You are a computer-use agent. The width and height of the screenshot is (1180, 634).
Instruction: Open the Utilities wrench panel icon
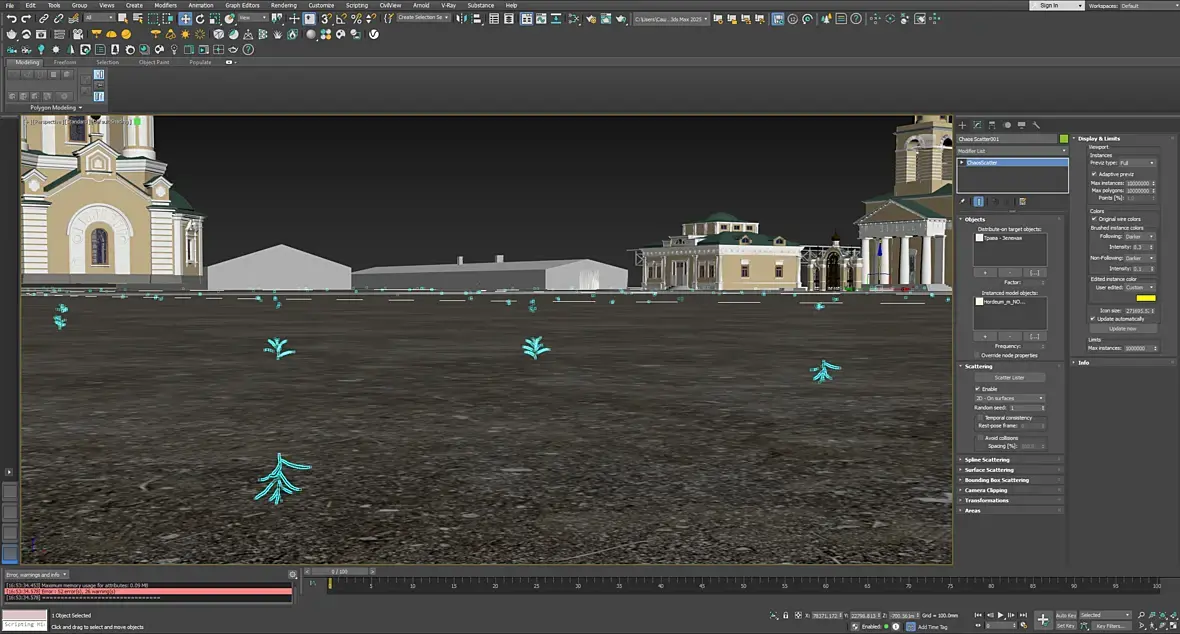[1036, 125]
